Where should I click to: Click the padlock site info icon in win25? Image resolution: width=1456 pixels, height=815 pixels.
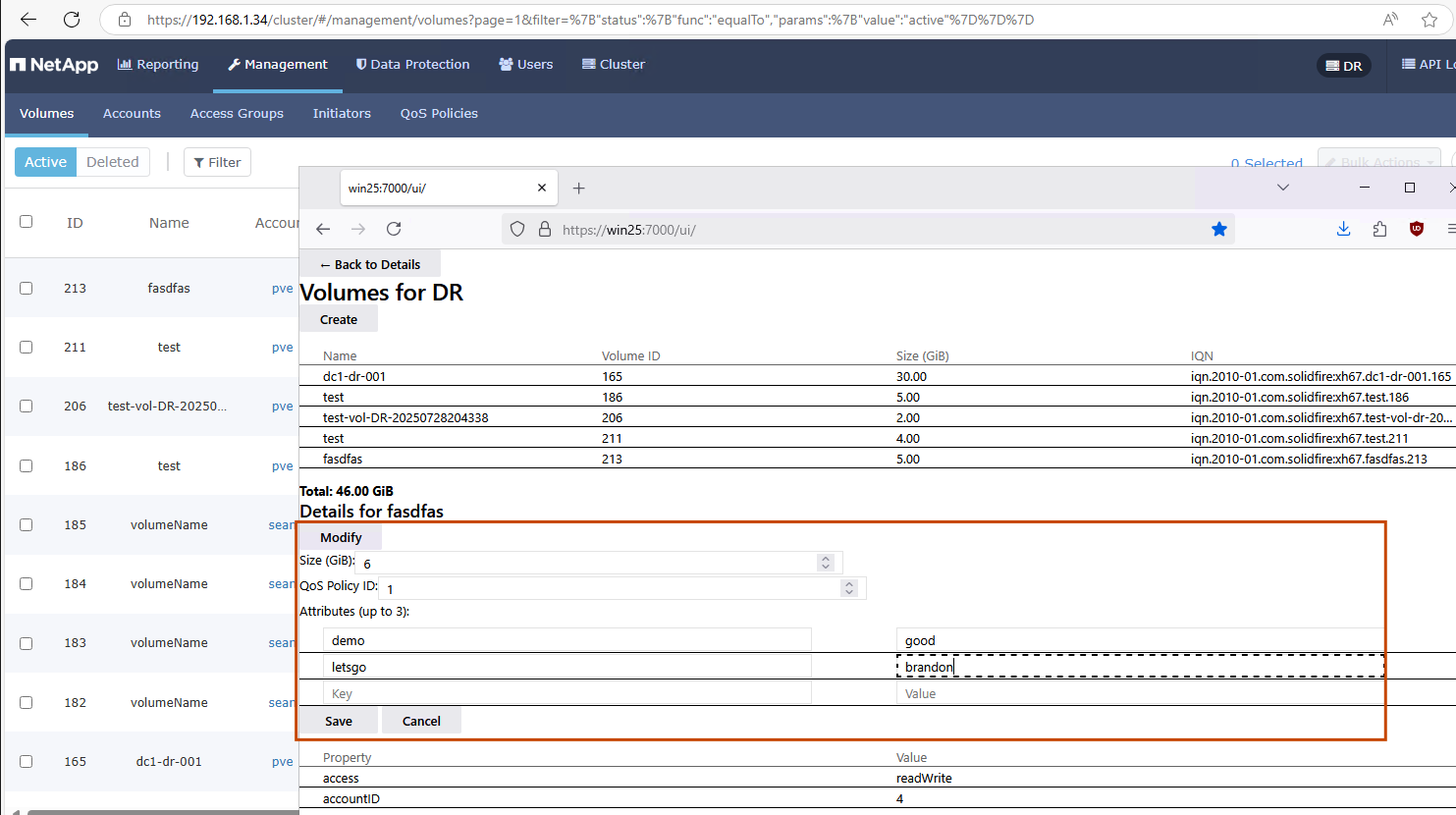(545, 229)
